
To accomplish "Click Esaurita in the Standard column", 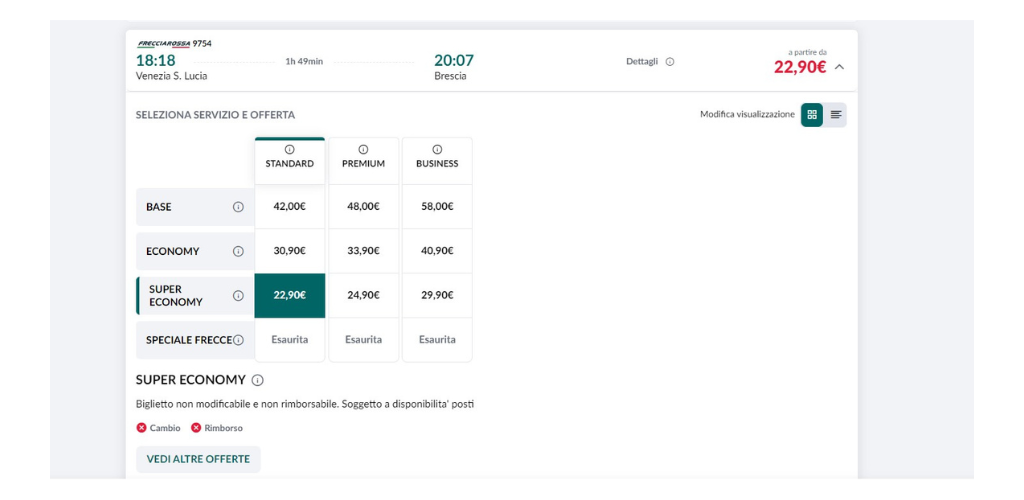I will click(x=289, y=340).
